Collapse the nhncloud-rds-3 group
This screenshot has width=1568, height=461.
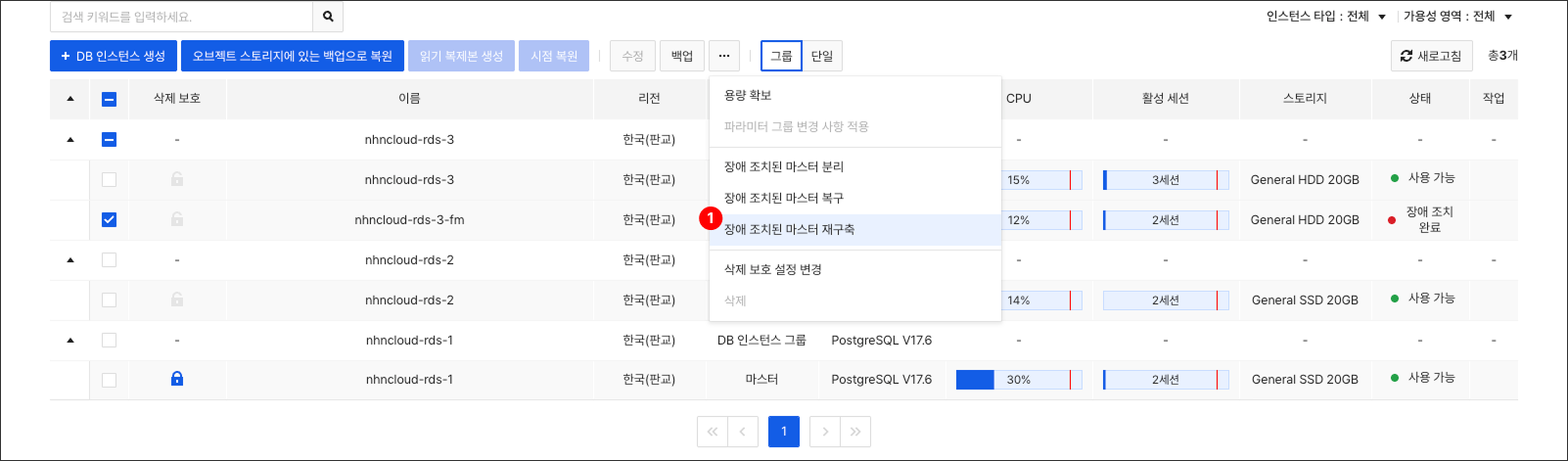[70, 140]
